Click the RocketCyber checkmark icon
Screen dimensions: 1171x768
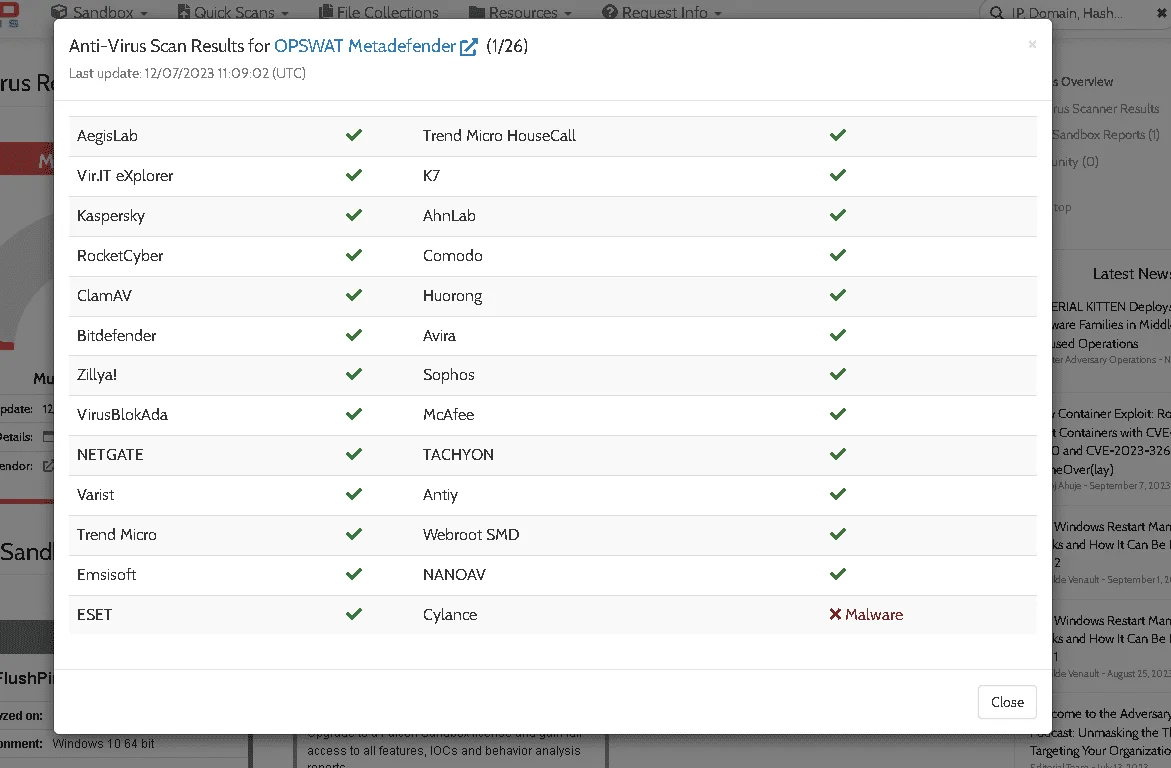pos(354,255)
